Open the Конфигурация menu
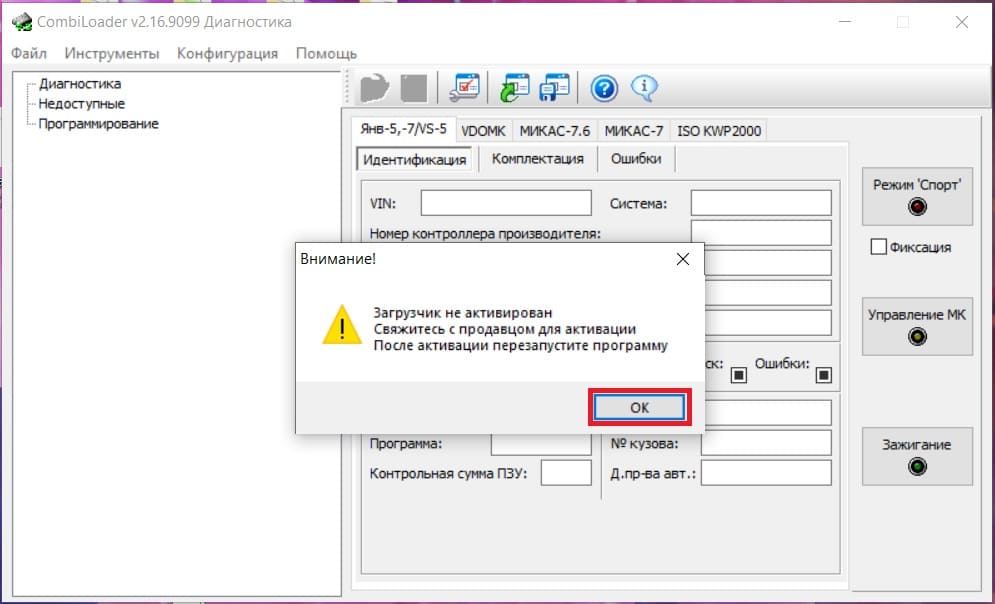Viewport: 995px width, 604px height. 227,53
